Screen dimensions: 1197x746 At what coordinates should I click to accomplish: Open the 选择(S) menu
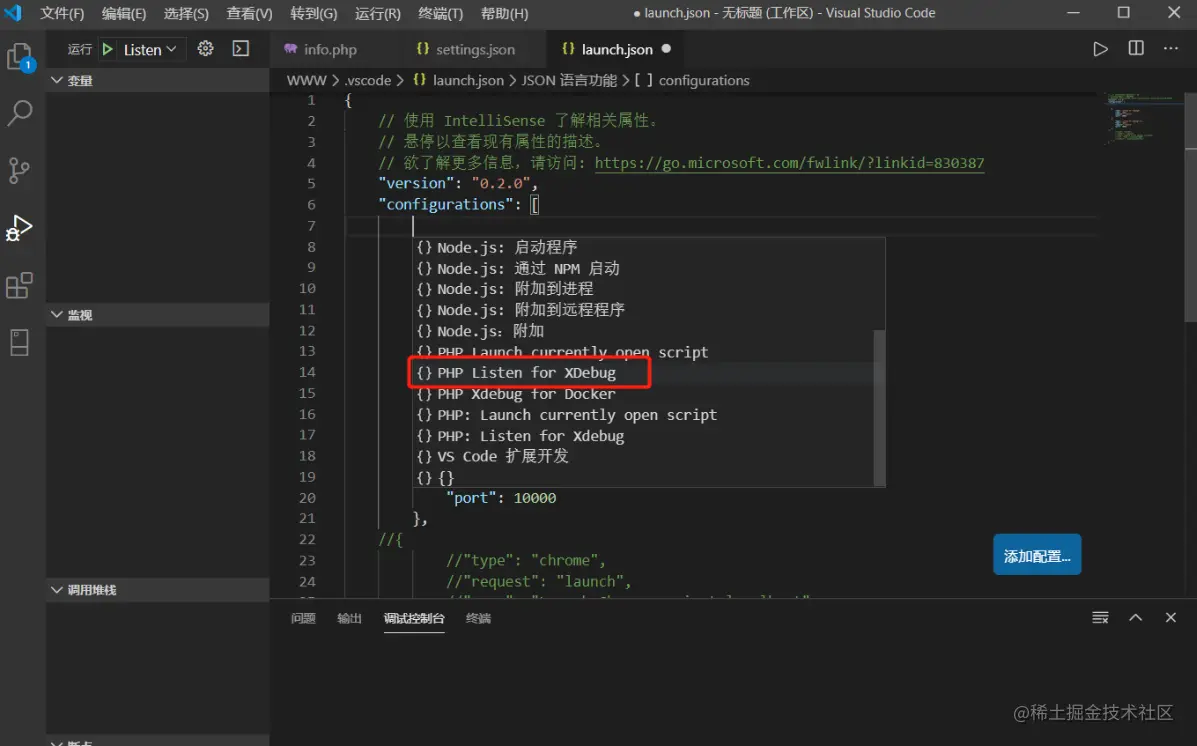(x=186, y=13)
